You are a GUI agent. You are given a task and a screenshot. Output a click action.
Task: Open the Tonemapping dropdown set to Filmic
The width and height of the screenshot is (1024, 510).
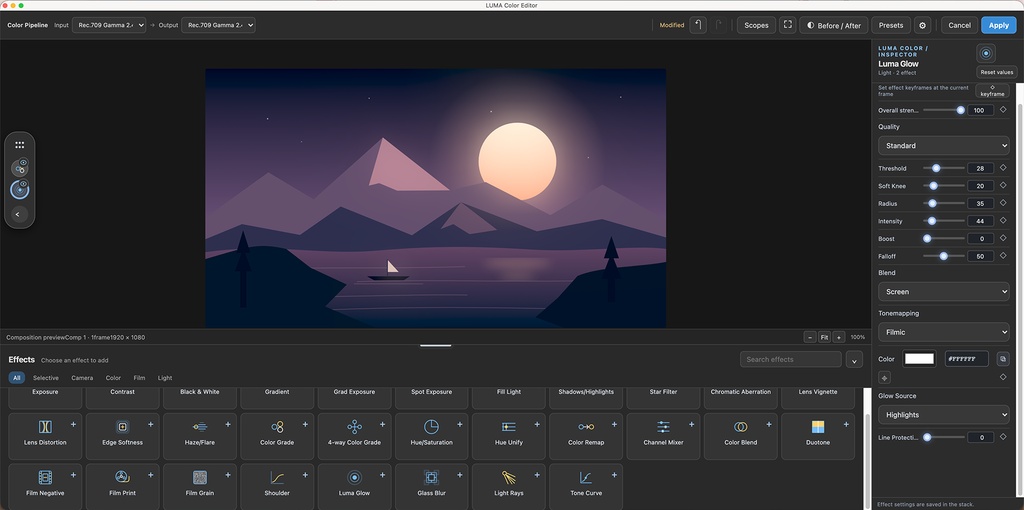[x=943, y=332]
